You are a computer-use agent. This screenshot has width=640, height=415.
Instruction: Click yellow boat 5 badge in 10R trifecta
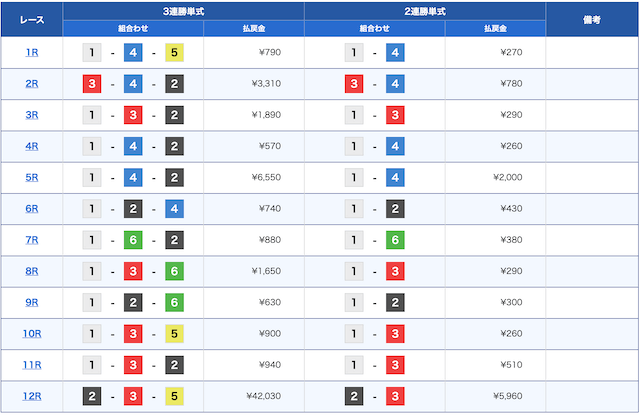[174, 333]
